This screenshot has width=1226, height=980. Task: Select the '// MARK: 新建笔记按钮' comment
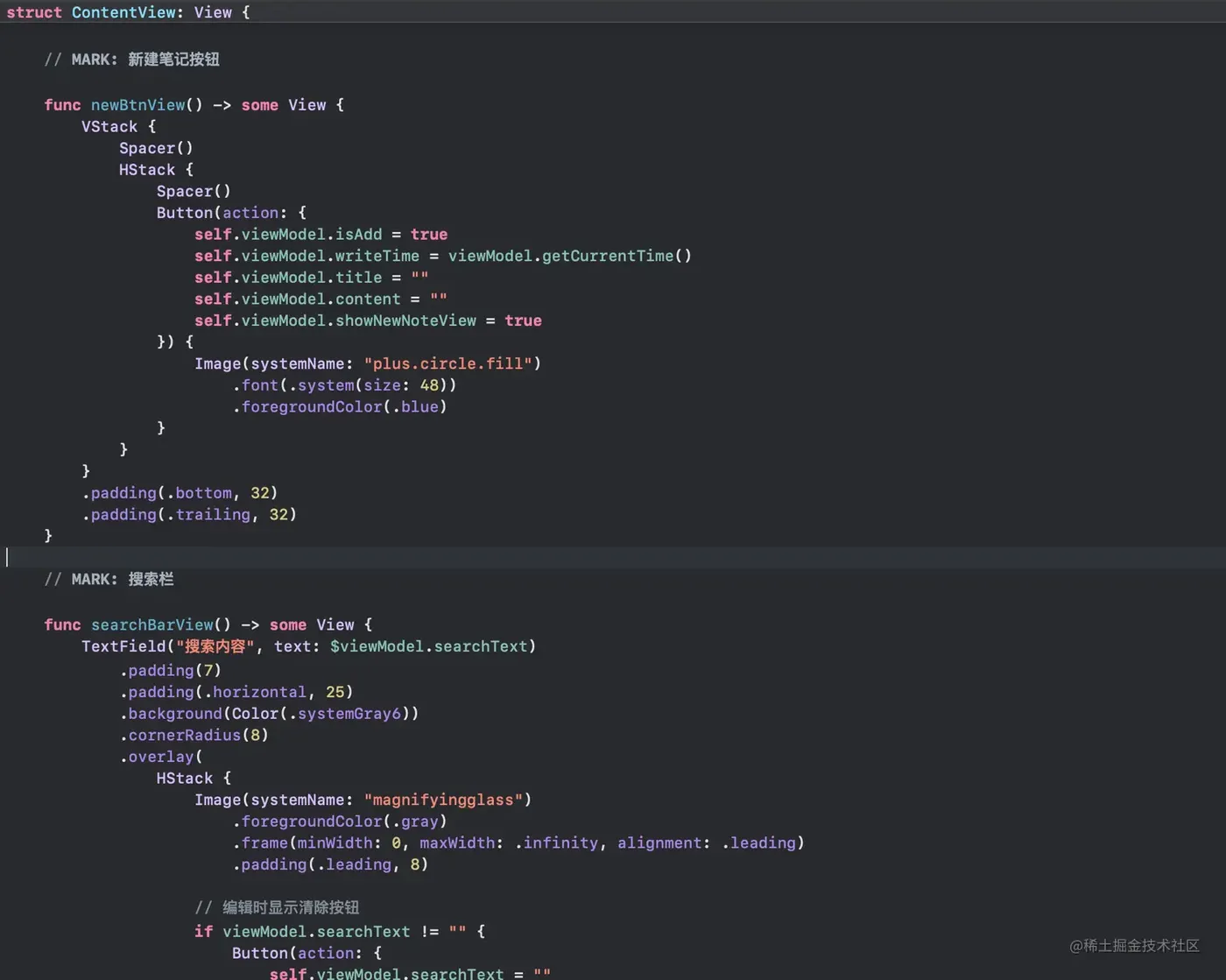pyautogui.click(x=131, y=60)
